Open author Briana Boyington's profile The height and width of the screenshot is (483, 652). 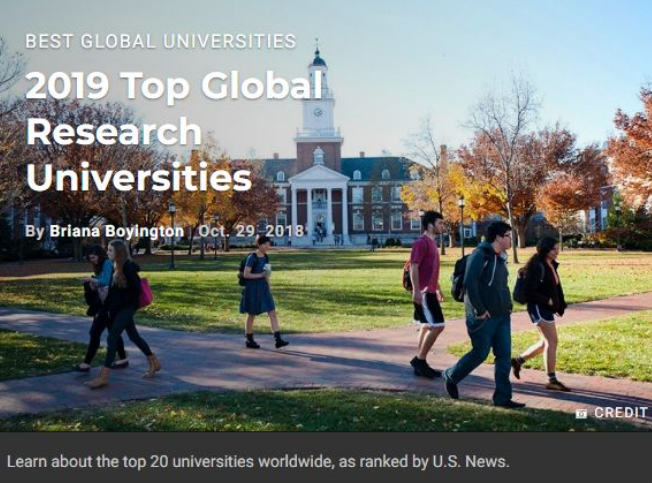[x=116, y=231]
